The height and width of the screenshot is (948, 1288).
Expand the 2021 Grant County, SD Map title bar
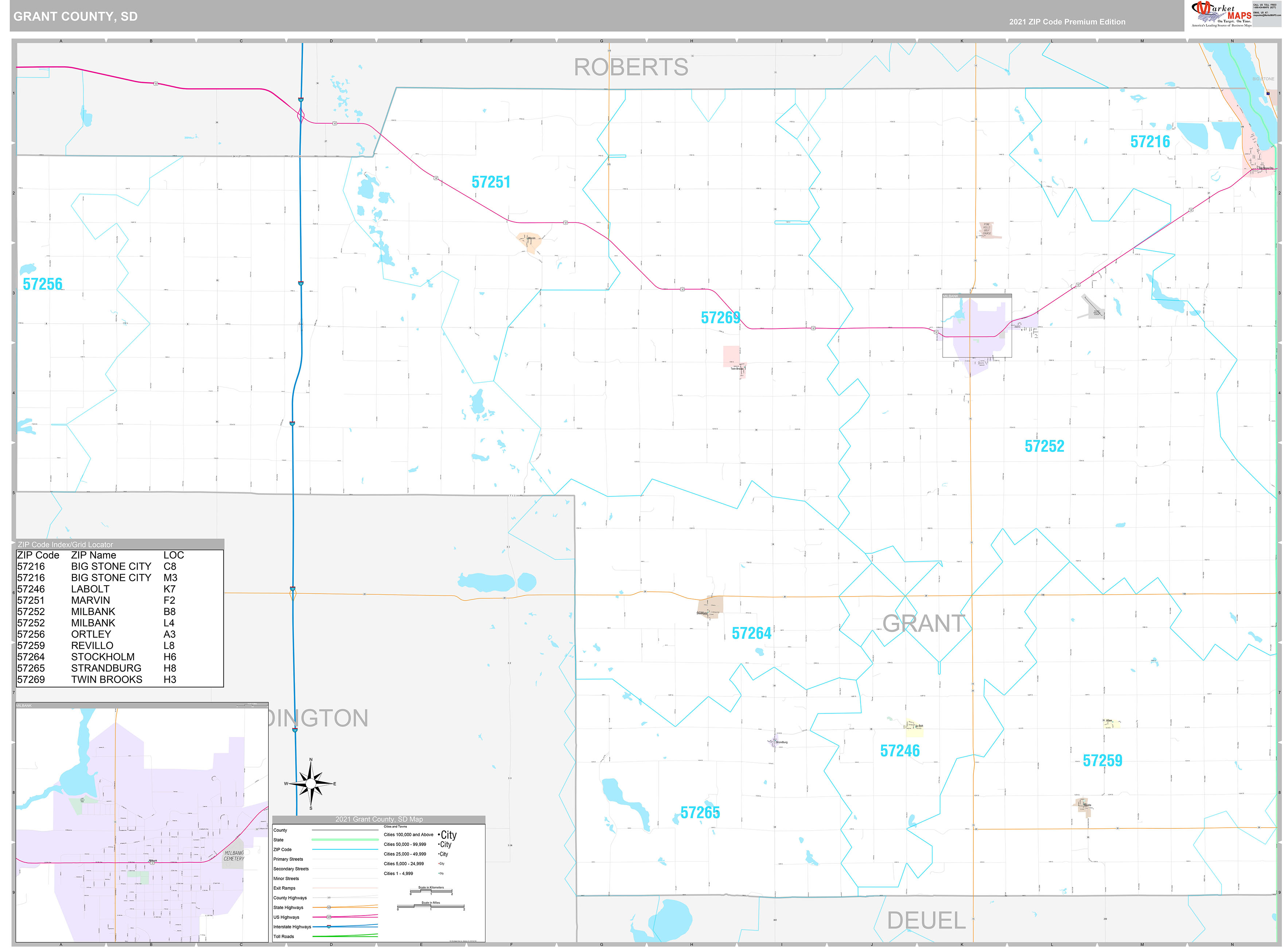(379, 820)
